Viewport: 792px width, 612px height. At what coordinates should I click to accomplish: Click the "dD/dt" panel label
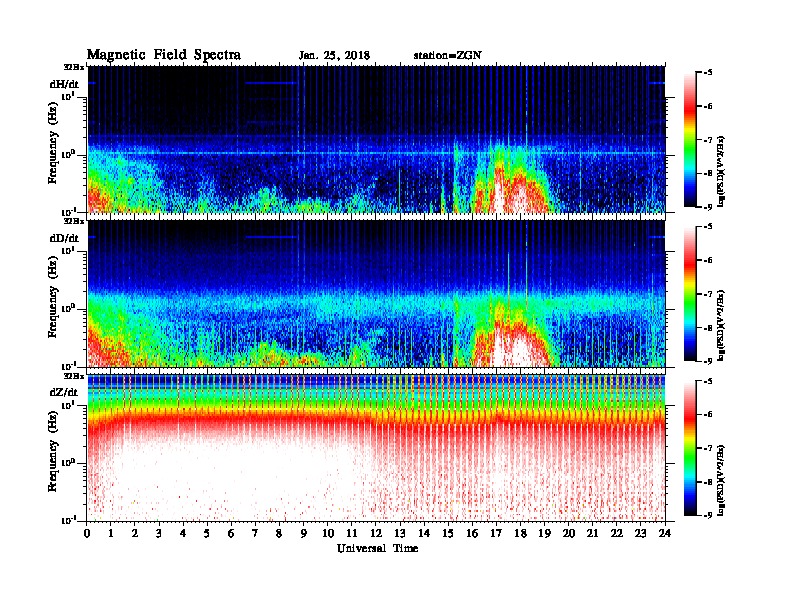point(64,238)
